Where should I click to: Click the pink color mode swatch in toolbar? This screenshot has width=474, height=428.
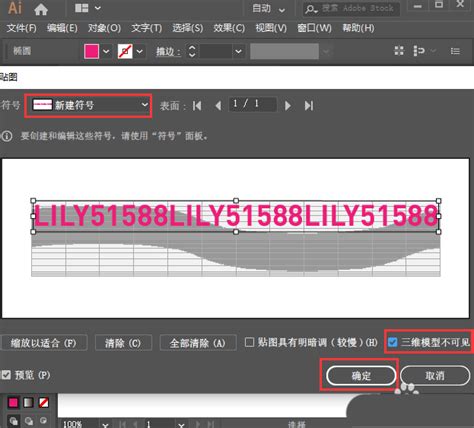tap(13, 403)
